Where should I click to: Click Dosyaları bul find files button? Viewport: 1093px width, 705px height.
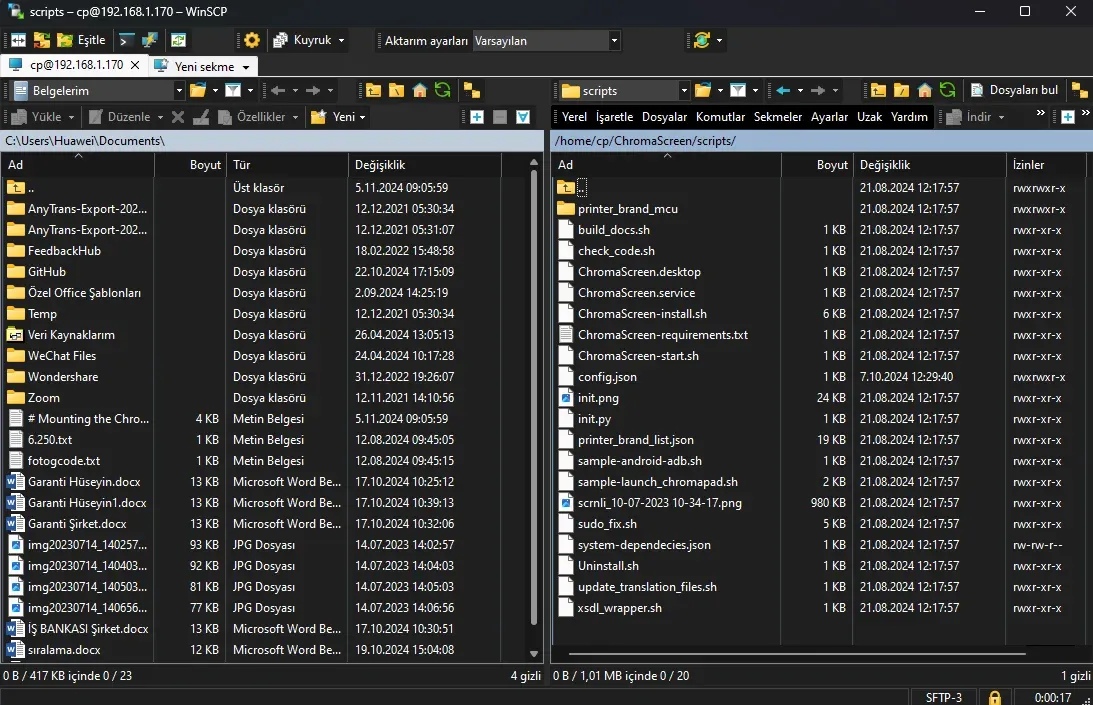[1015, 90]
